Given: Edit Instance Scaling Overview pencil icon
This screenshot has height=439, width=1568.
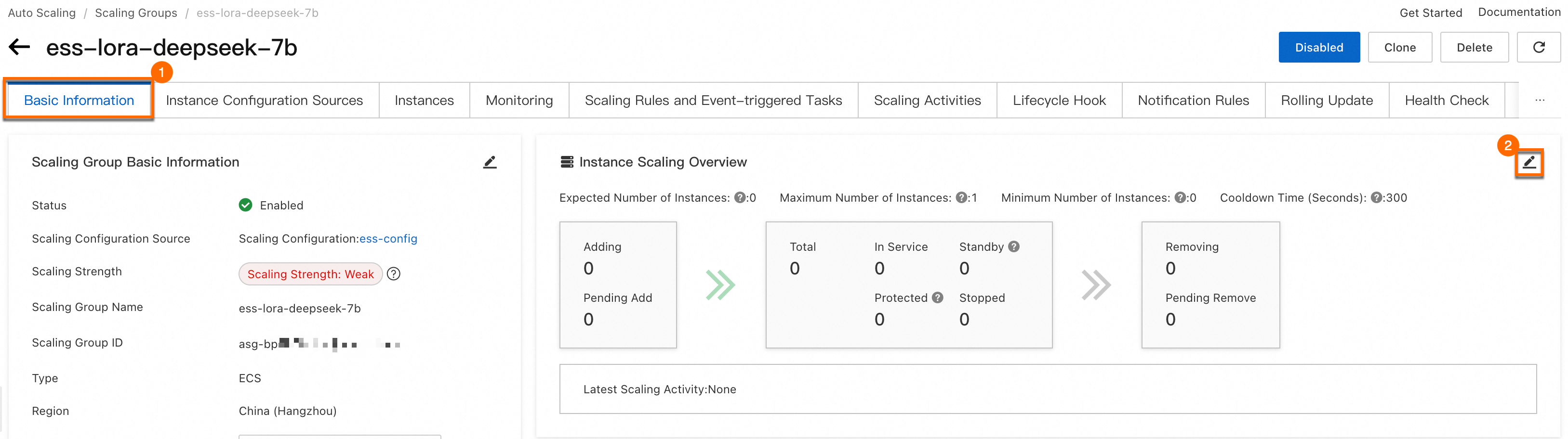Looking at the screenshot, I should (x=1528, y=162).
